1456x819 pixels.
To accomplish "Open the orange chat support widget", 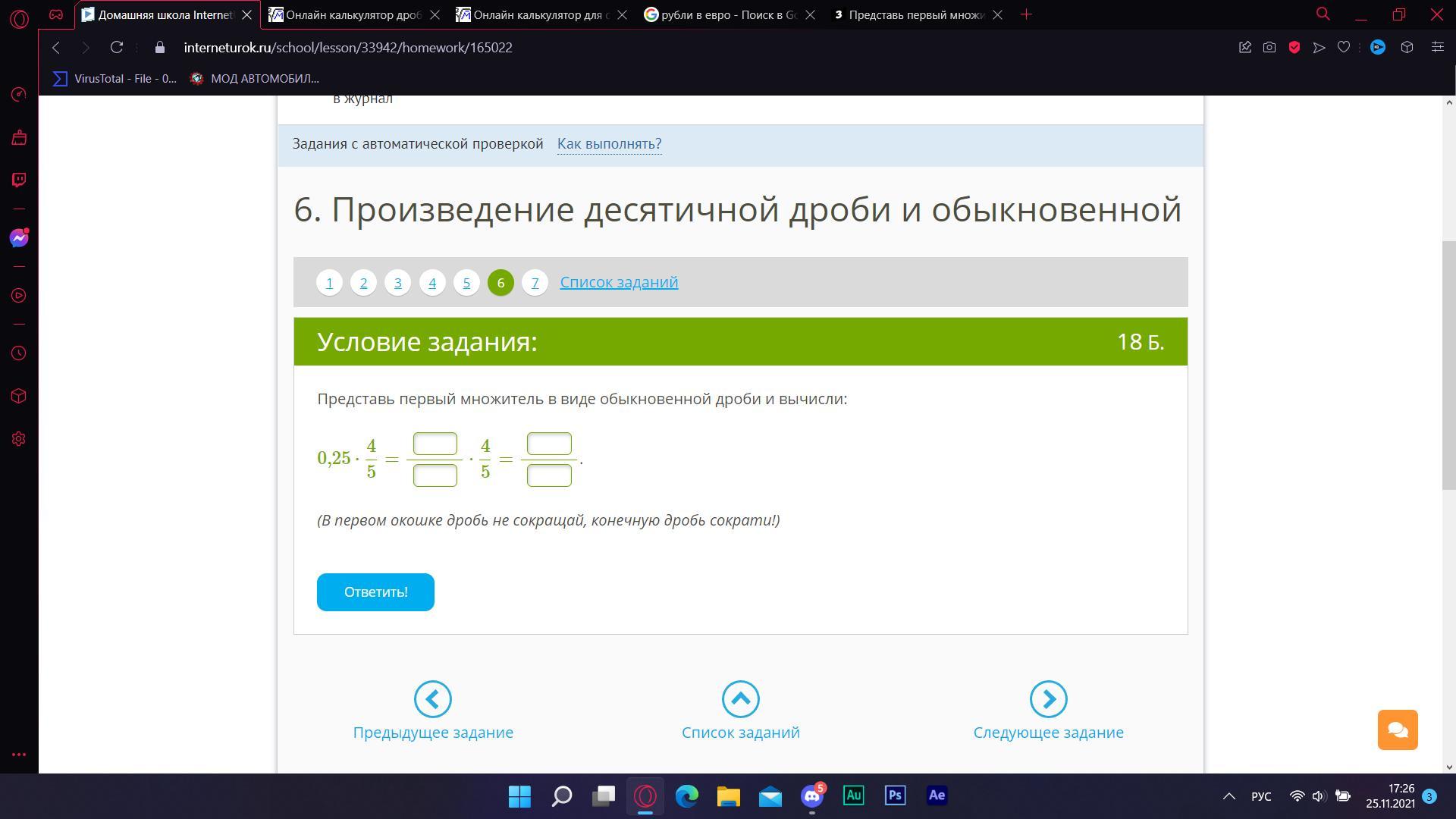I will click(x=1397, y=730).
